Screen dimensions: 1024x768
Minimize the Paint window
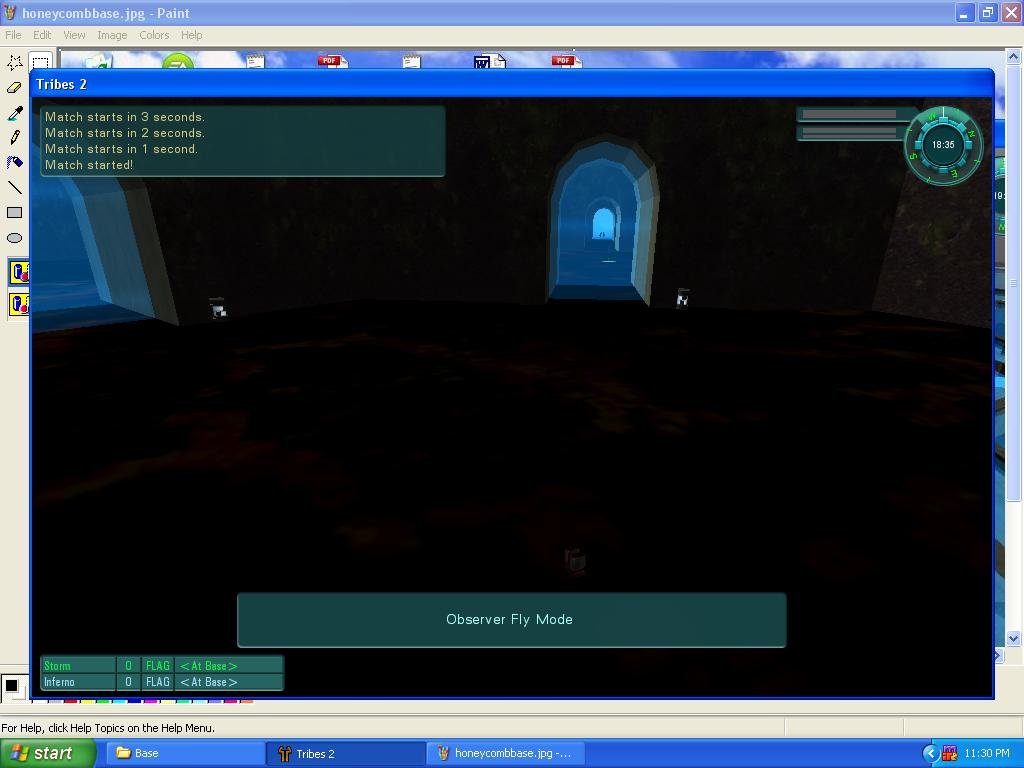pyautogui.click(x=965, y=12)
